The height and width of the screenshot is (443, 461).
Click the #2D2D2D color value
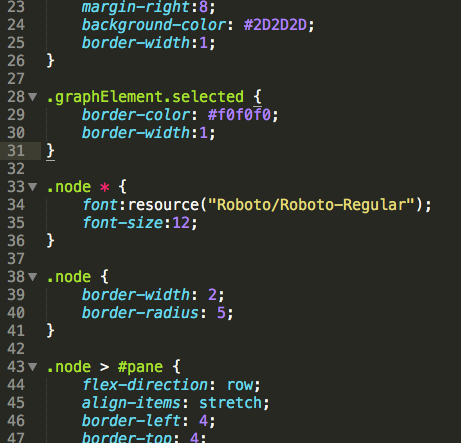pos(275,25)
